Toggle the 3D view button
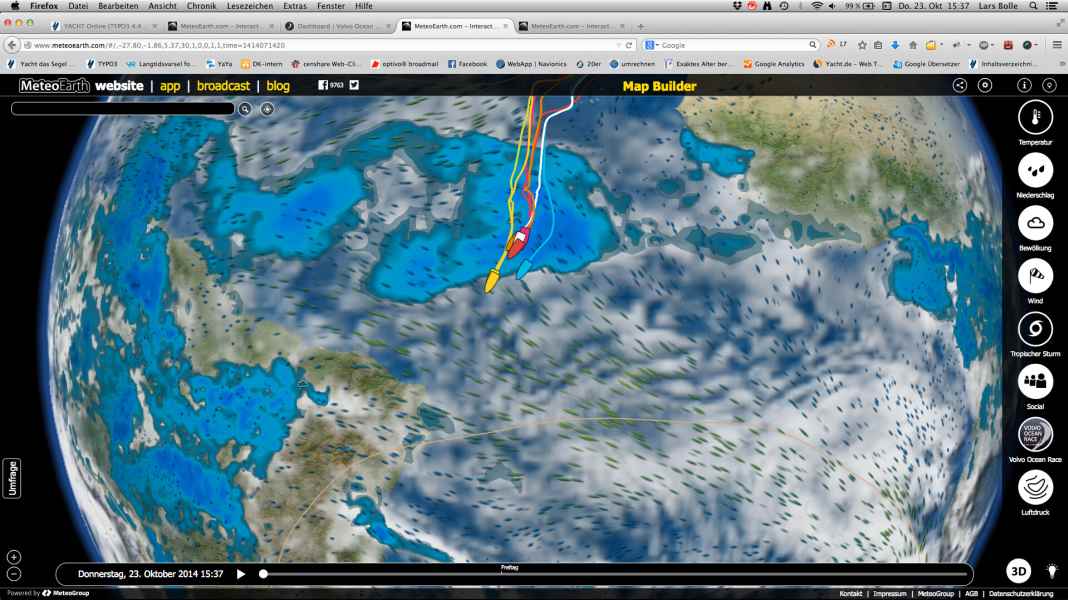The width and height of the screenshot is (1068, 600). [1018, 571]
